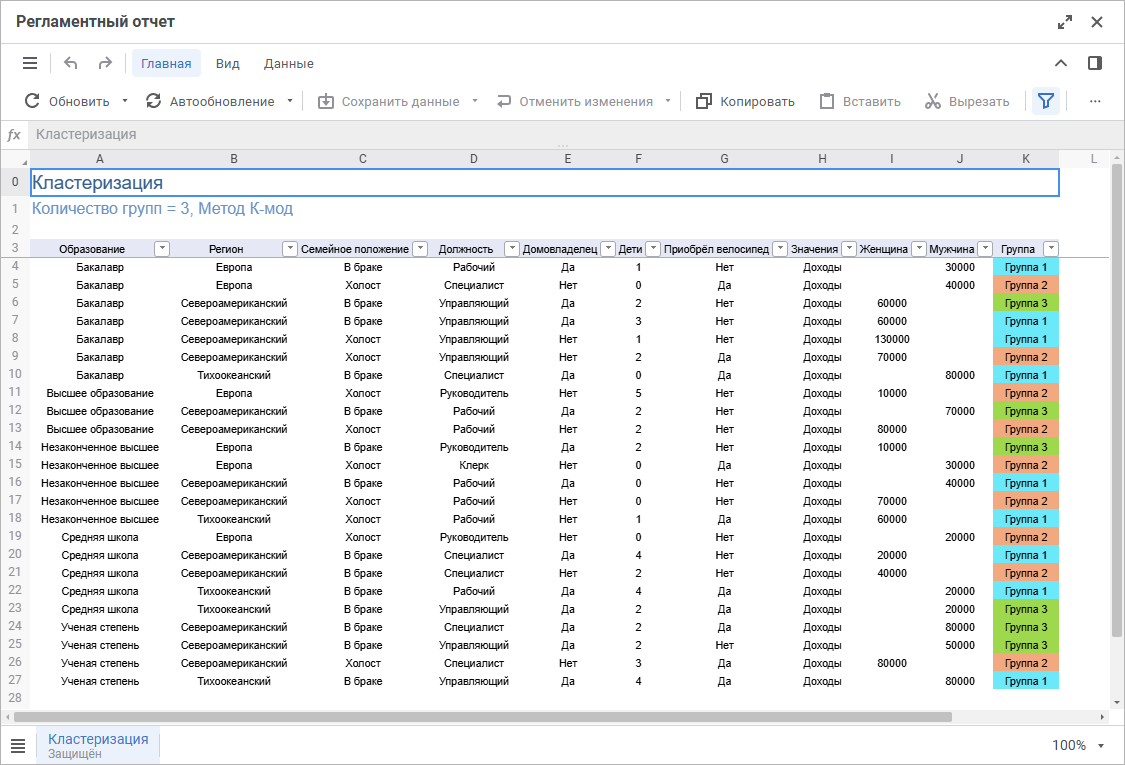Click the scroll-down arrow of vertical scrollbar
Viewport: 1125px width, 765px height.
pyautogui.click(x=1116, y=703)
